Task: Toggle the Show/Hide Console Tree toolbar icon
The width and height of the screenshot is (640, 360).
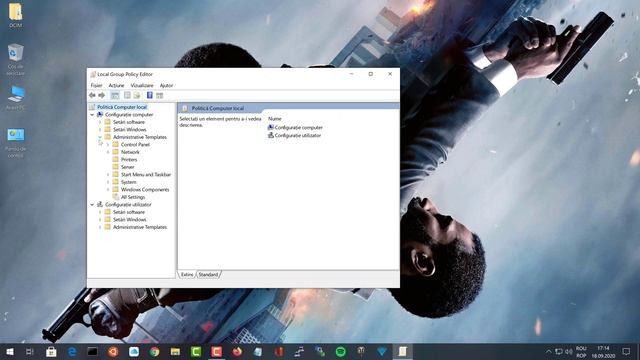Action: 115,96
